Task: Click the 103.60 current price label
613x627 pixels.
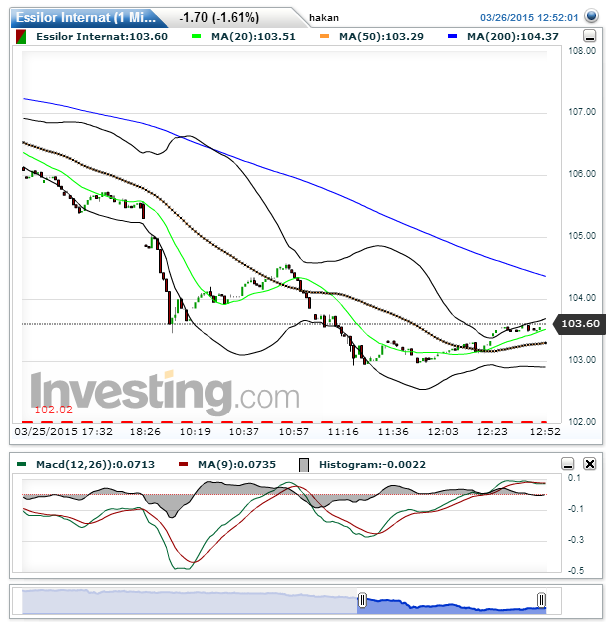Action: point(580,323)
